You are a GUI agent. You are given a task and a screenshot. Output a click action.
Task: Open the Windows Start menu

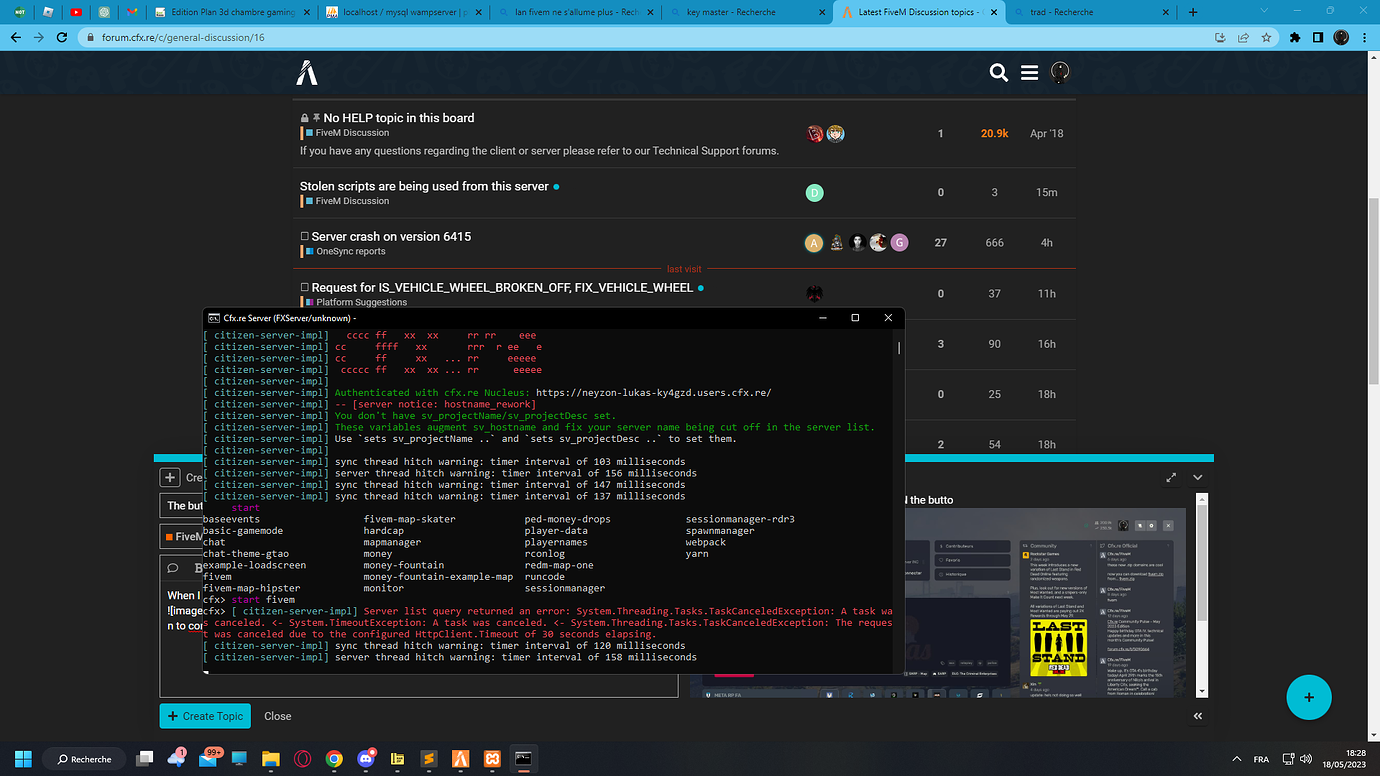tap(23, 759)
